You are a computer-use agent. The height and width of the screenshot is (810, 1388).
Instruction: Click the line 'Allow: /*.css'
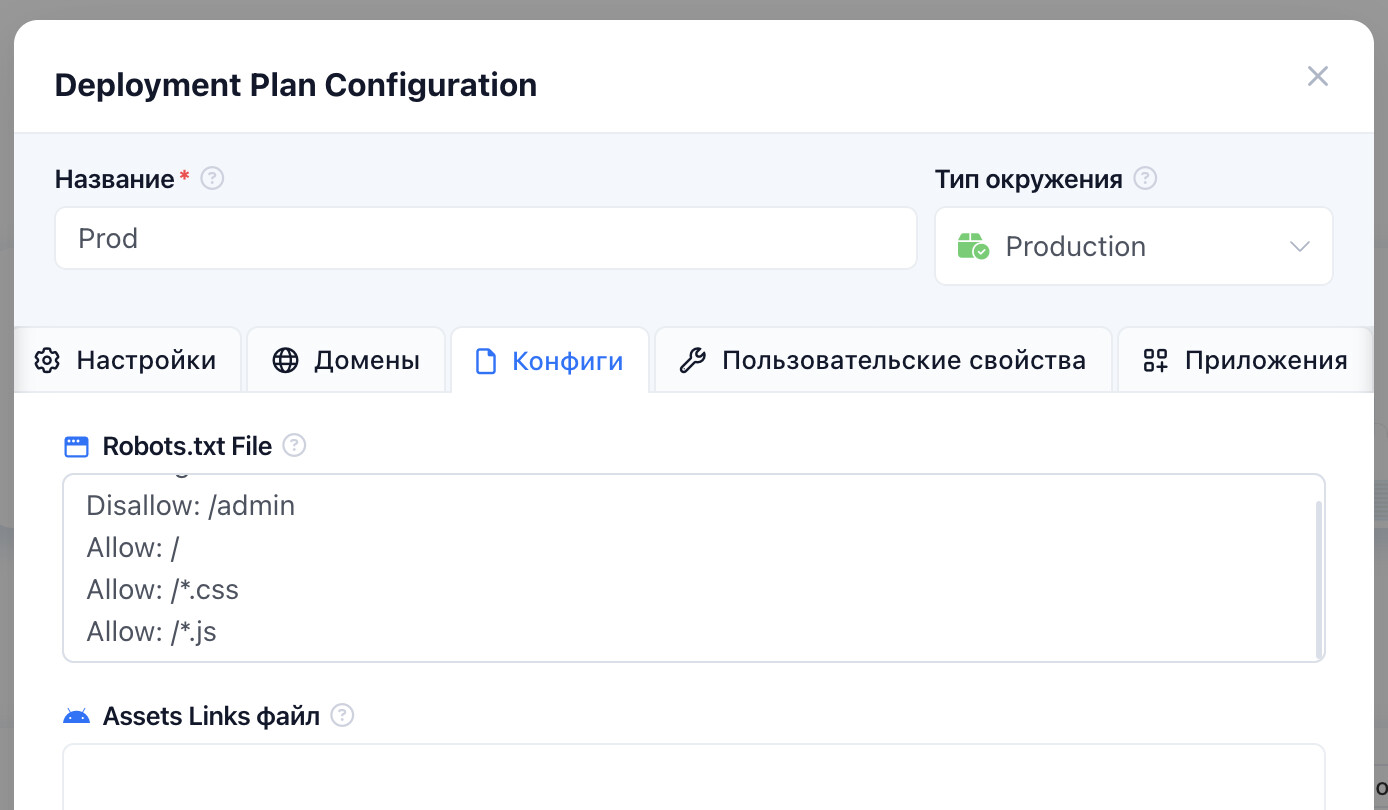[163, 590]
